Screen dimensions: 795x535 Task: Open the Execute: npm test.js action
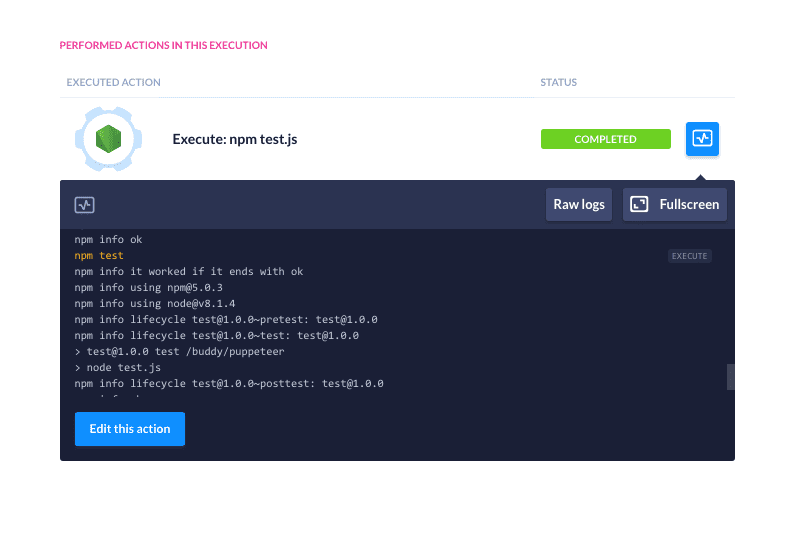coord(235,139)
